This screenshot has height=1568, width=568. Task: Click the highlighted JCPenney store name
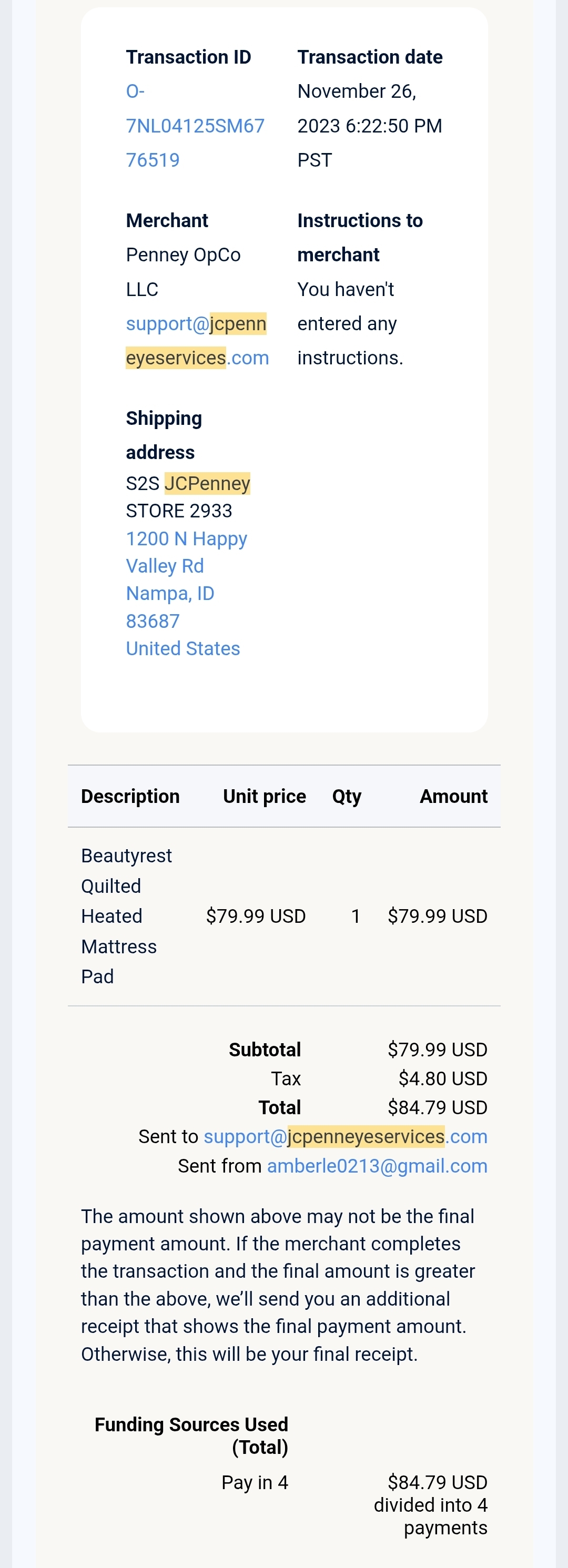click(x=207, y=483)
